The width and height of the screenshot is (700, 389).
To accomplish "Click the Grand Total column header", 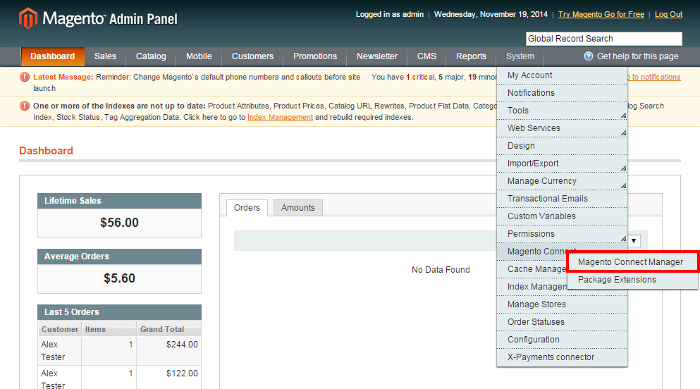I will click(x=169, y=330).
